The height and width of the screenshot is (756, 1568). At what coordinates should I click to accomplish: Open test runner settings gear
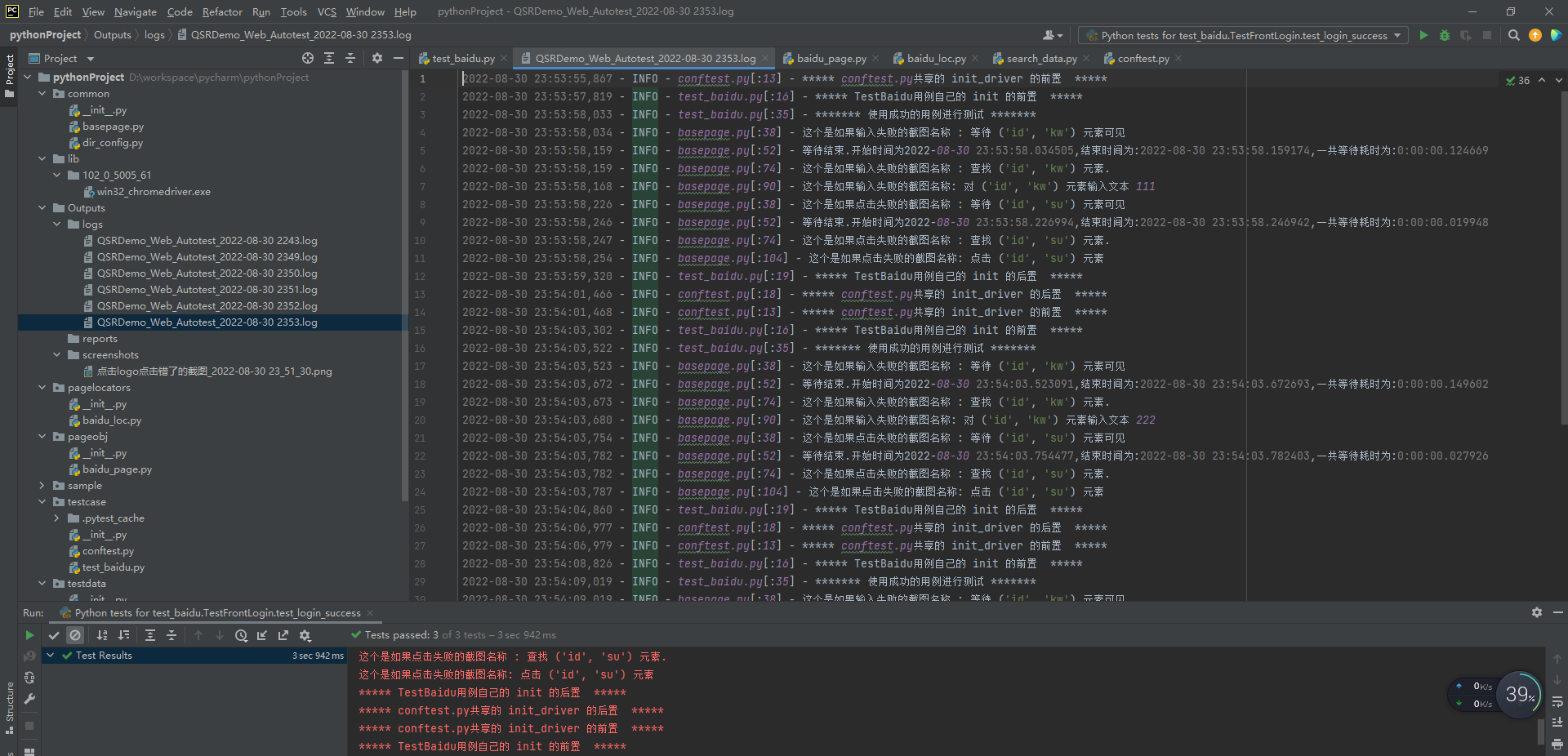[305, 635]
